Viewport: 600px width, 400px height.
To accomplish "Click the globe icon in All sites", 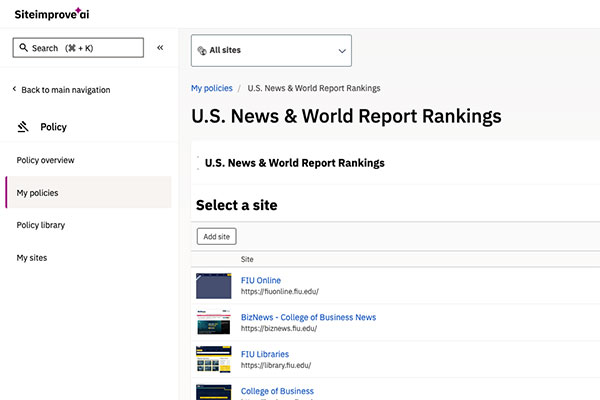I will [202, 51].
